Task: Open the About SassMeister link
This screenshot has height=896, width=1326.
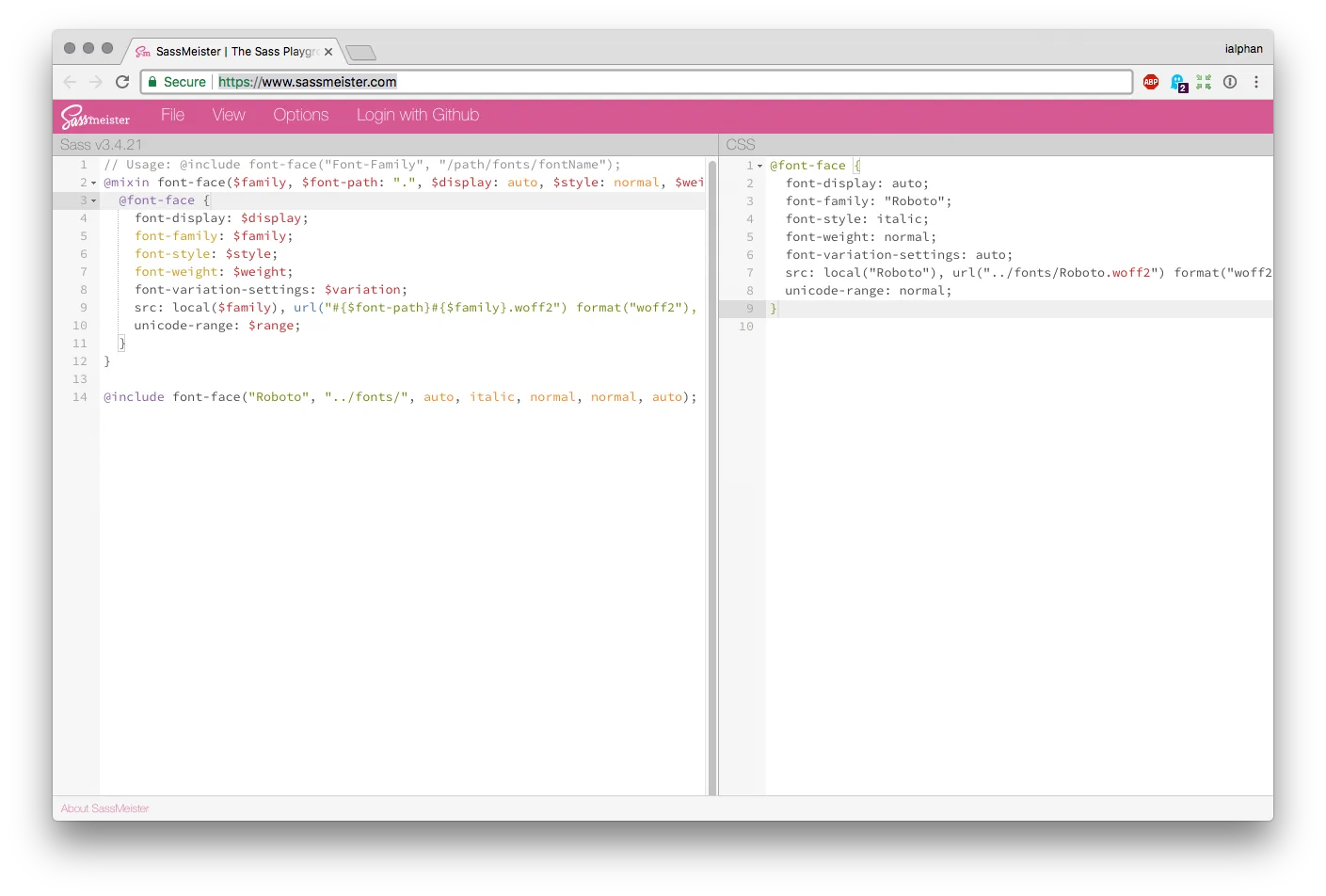Action: (x=104, y=808)
